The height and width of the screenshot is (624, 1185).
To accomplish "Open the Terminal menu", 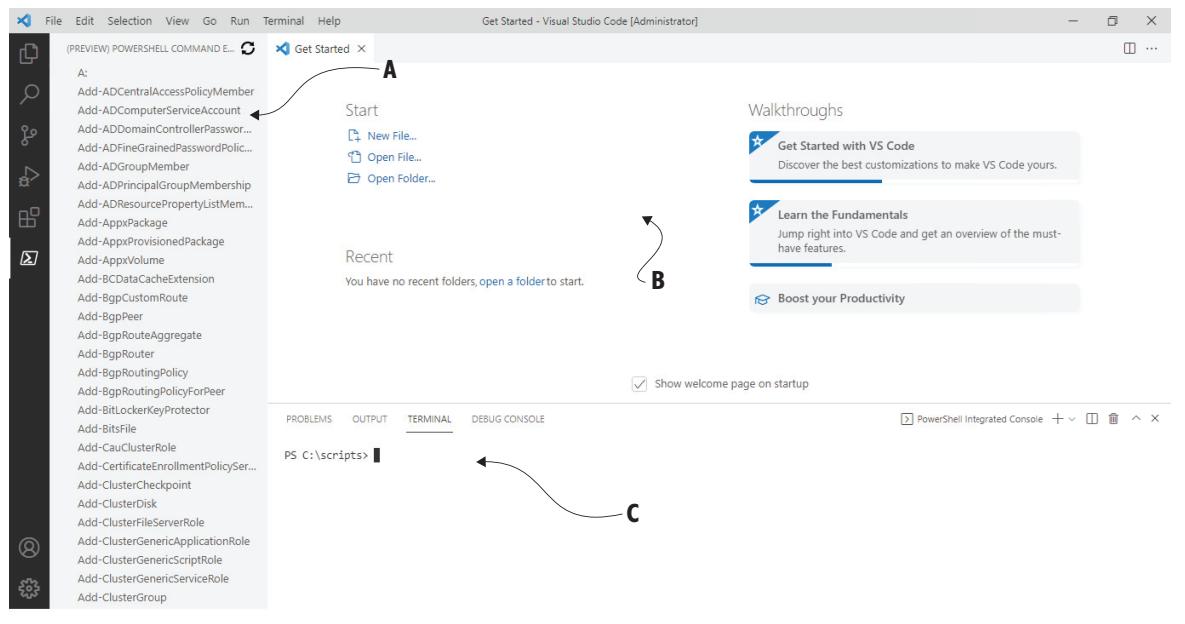I will point(283,21).
